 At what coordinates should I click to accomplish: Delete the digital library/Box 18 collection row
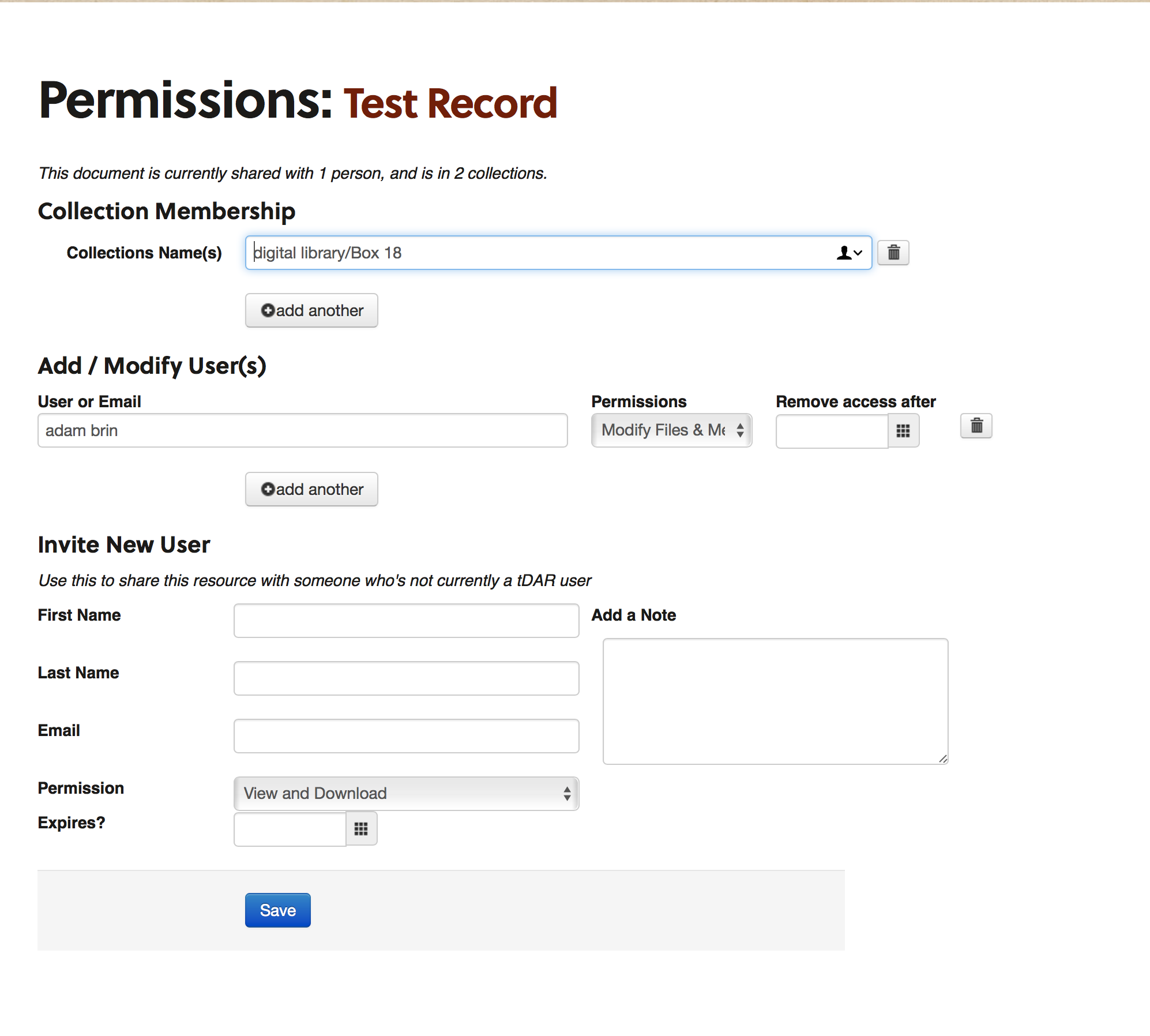point(893,253)
